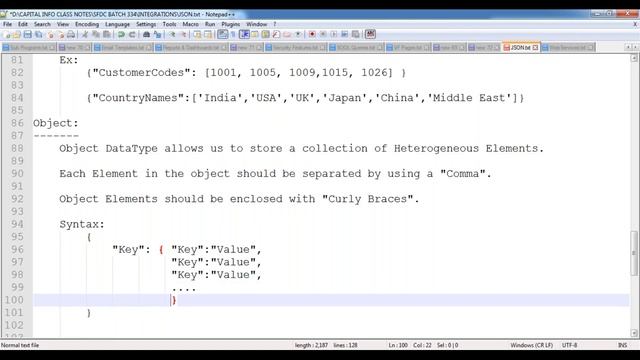The image size is (640, 360).
Task: Switch to the Web Services tab
Action: [568, 48]
